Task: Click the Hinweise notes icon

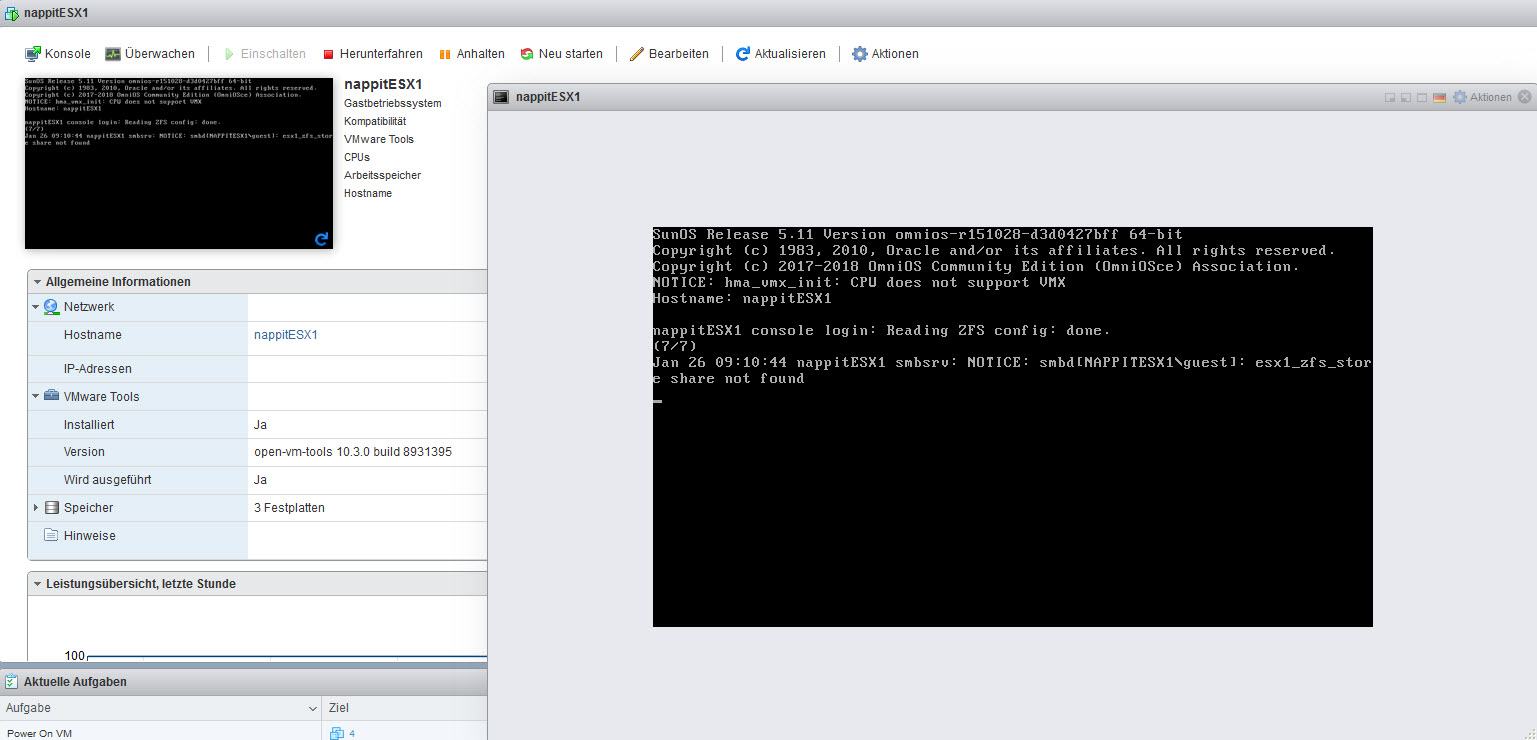Action: point(51,535)
